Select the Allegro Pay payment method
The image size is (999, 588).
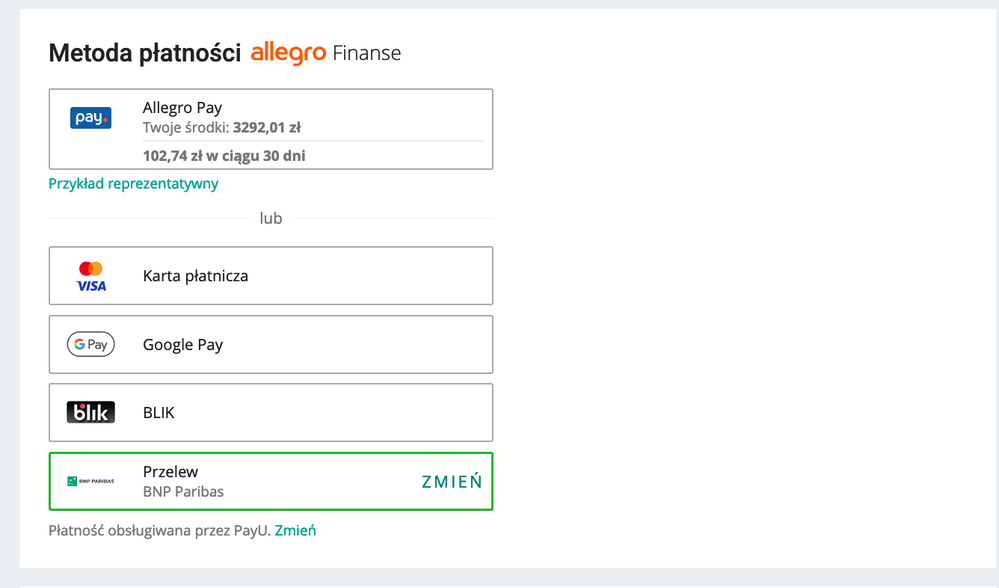click(x=271, y=129)
